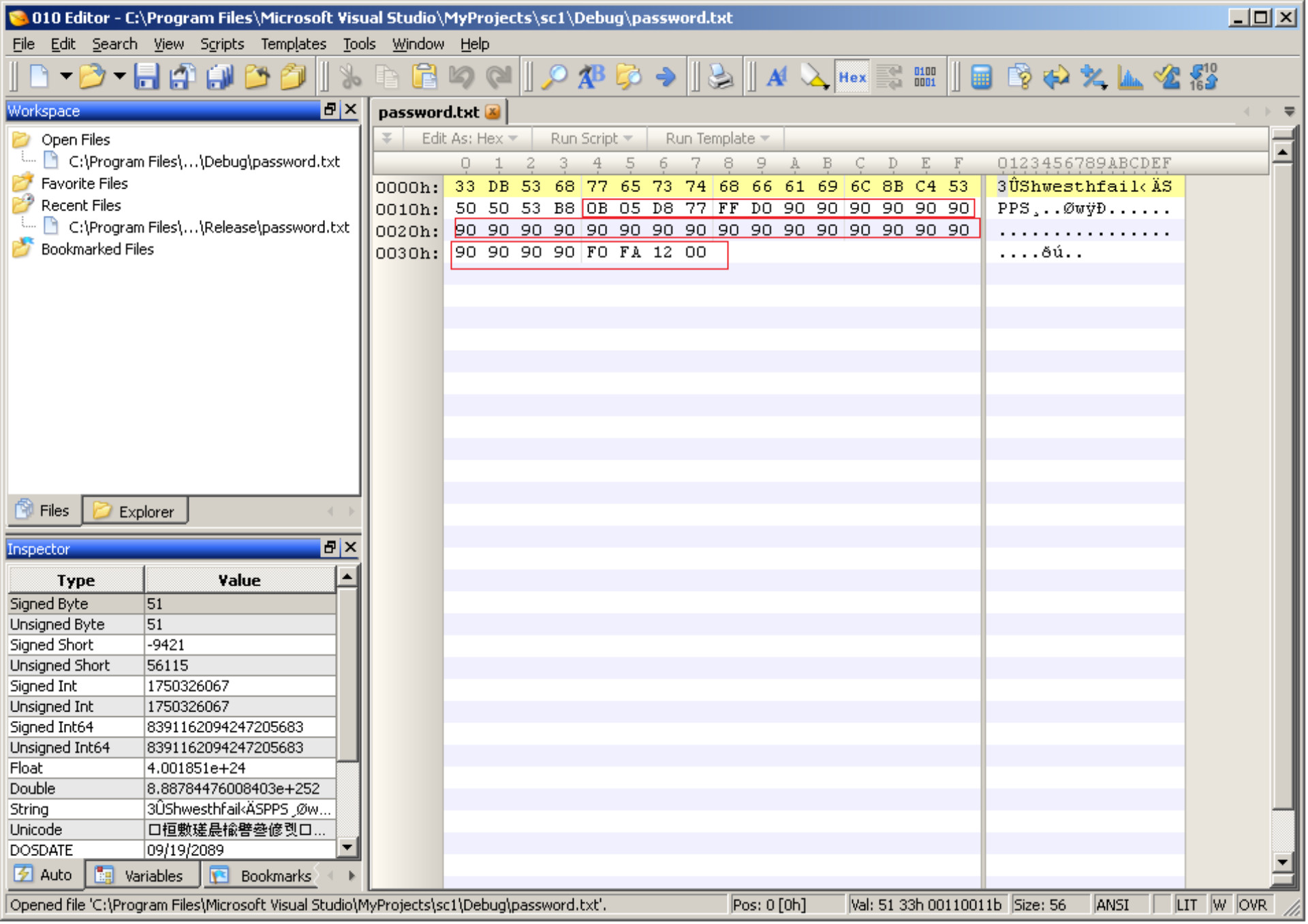The height and width of the screenshot is (924, 1308).
Task: Click the Paste clipboard icon
Action: (424, 77)
